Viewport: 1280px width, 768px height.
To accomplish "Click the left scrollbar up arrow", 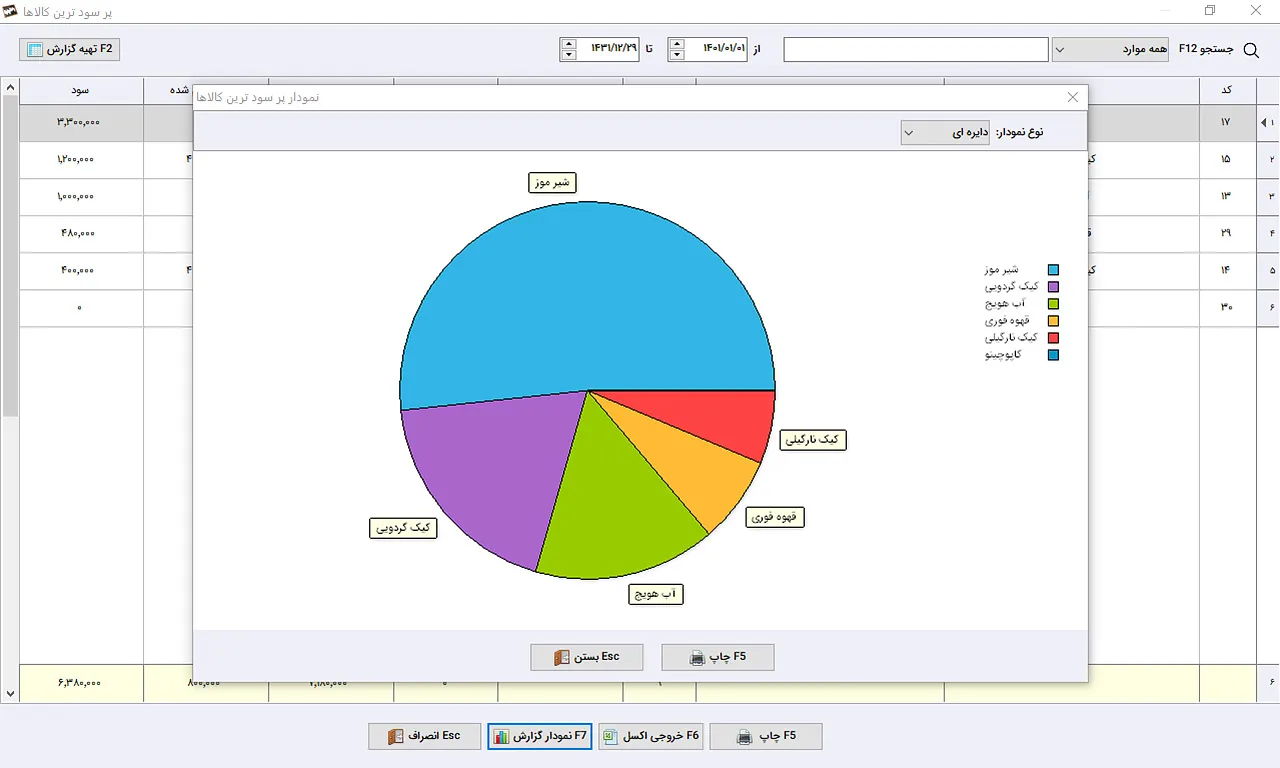I will tap(10, 88).
